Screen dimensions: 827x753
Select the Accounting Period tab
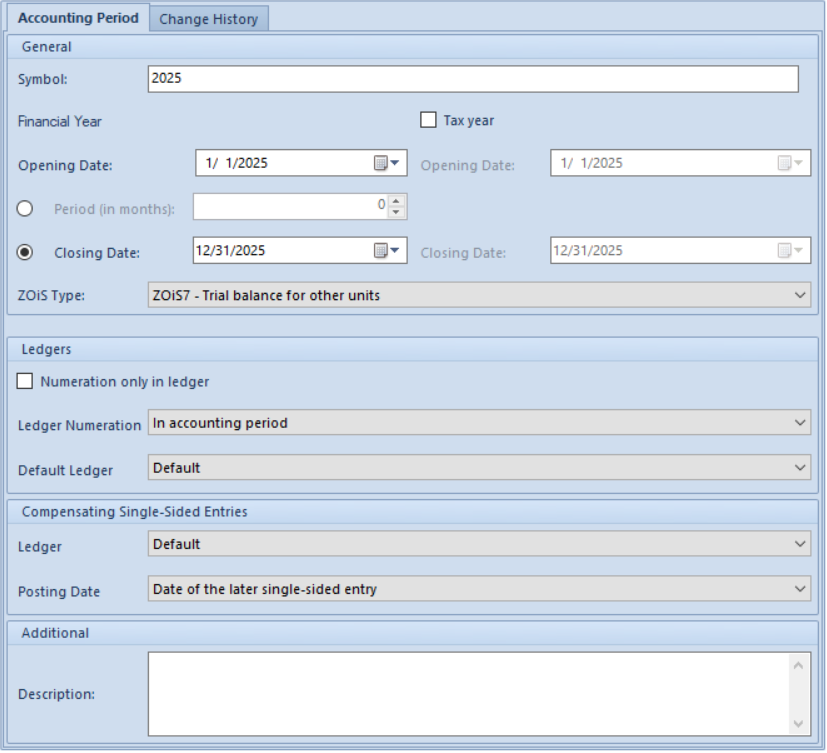pyautogui.click(x=78, y=18)
